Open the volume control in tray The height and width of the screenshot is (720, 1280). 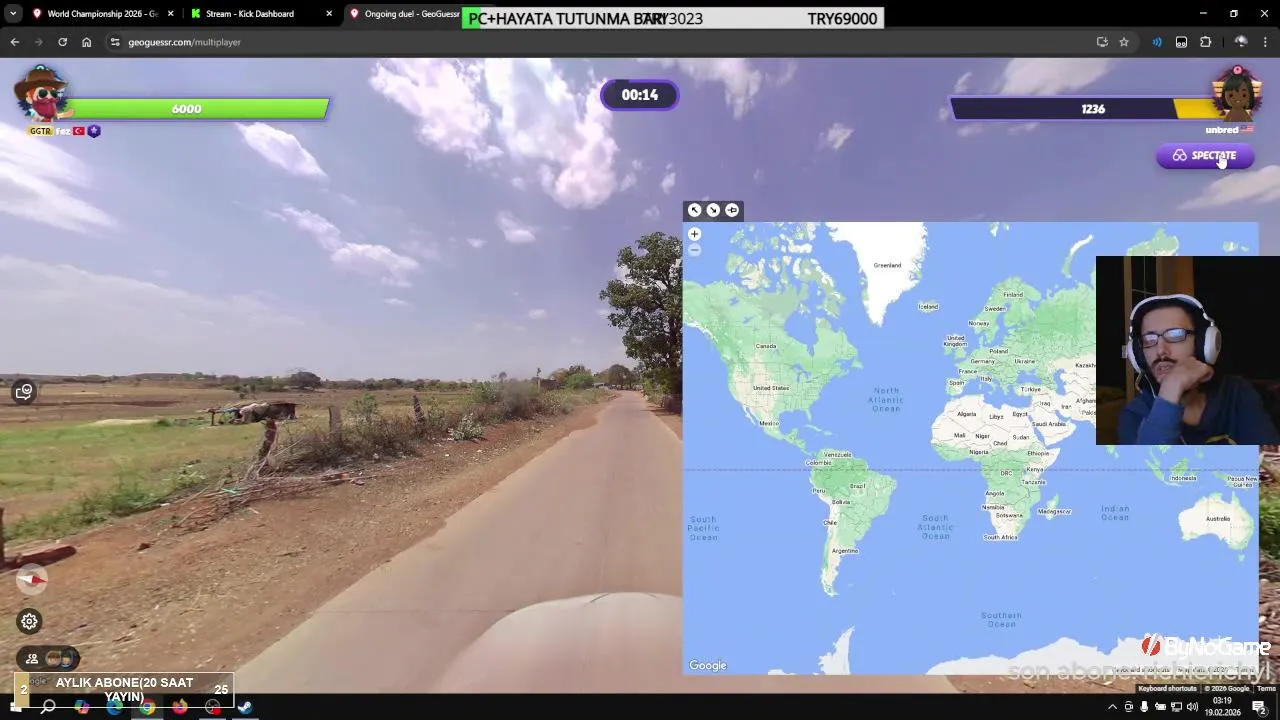click(1192, 707)
